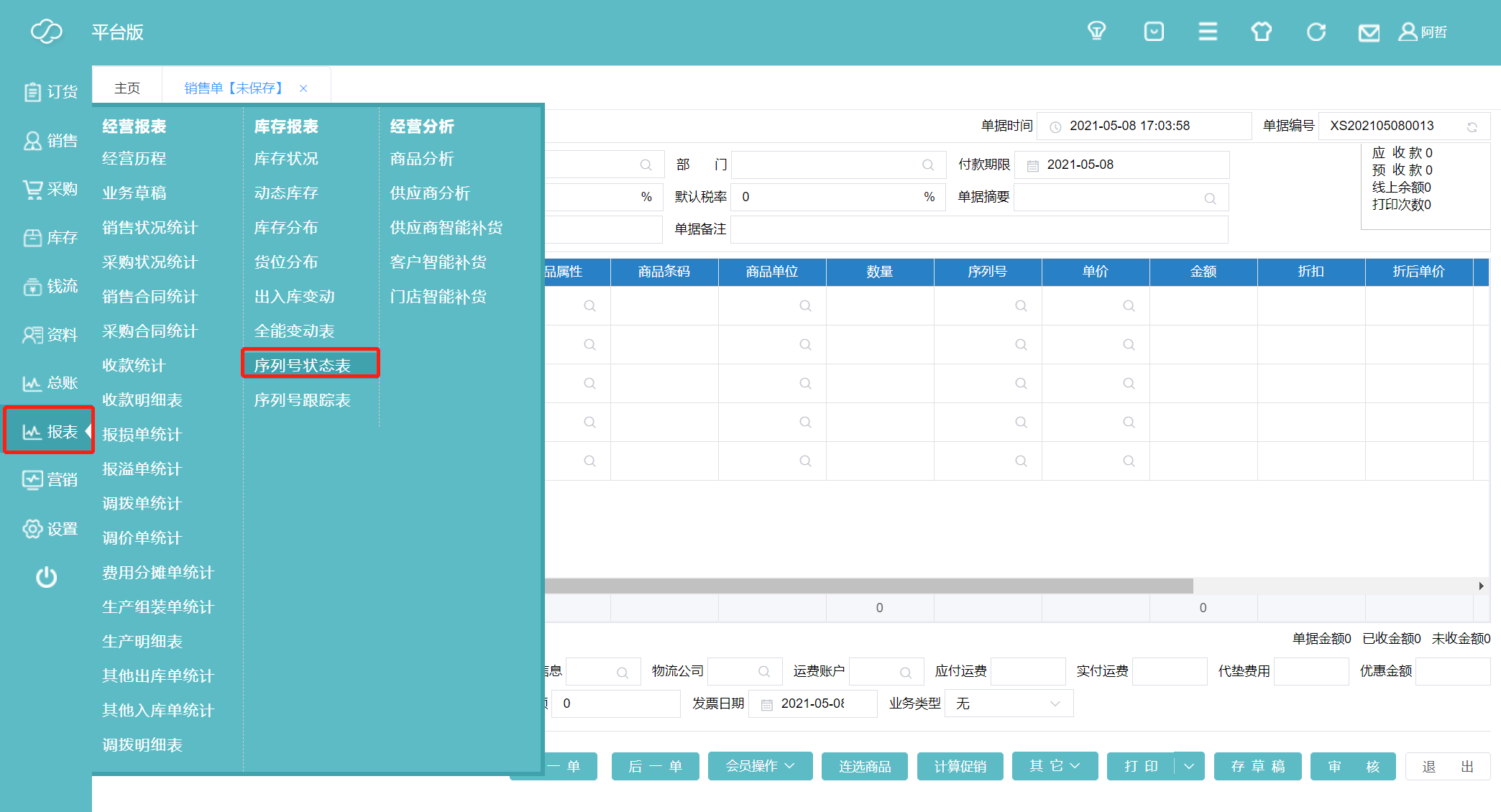Click the hamburger list icon in header
The width and height of the screenshot is (1501, 812).
coord(1208,32)
